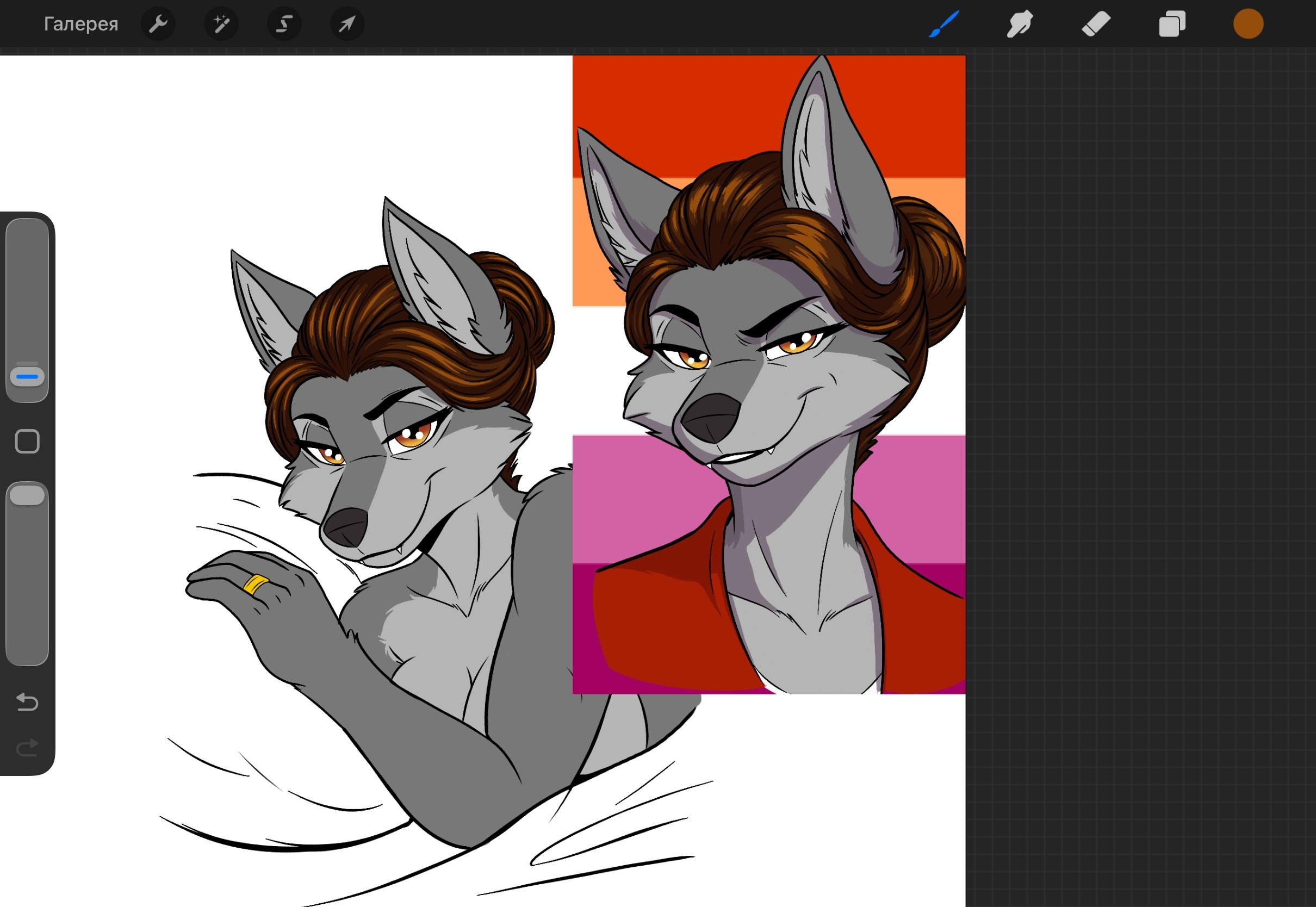This screenshot has height=907, width=1316.
Task: Click the brush size slider handle
Action: [x=27, y=376]
